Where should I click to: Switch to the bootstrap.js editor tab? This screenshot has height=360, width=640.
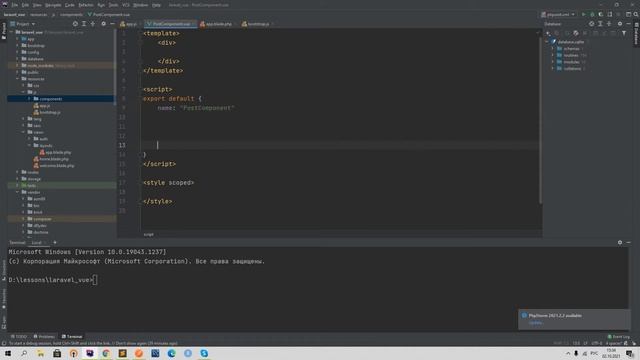pos(258,24)
